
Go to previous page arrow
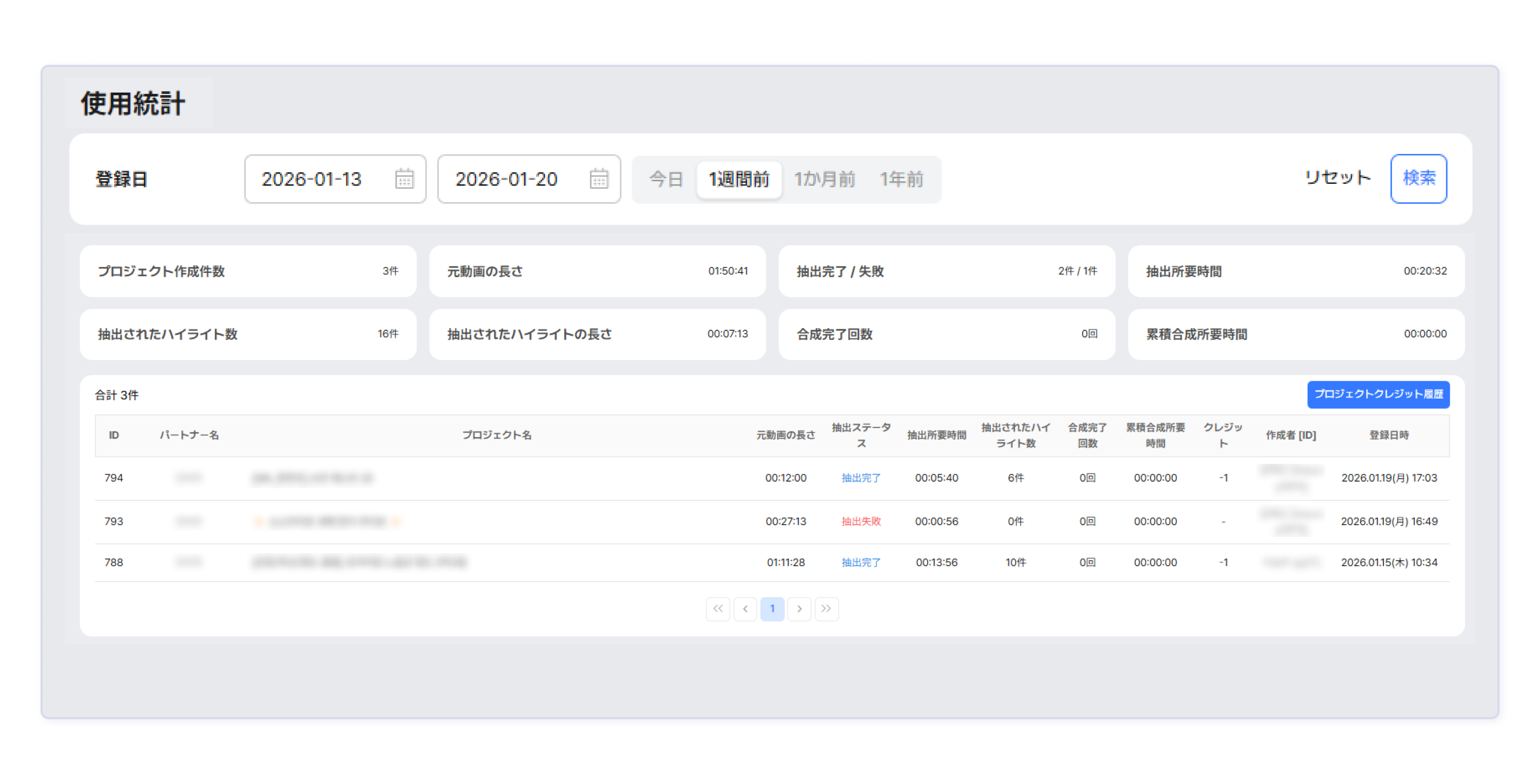(745, 608)
